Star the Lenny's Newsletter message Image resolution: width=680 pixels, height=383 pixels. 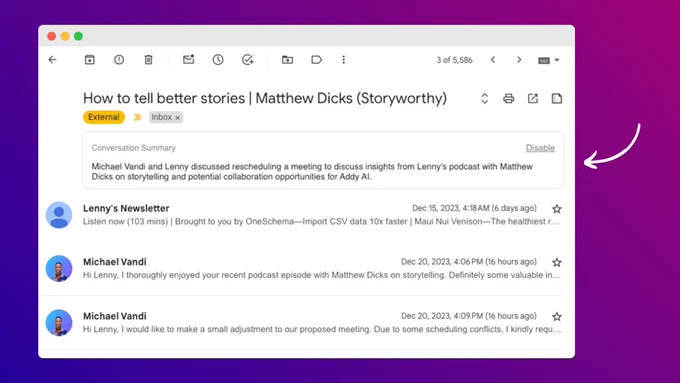(557, 209)
